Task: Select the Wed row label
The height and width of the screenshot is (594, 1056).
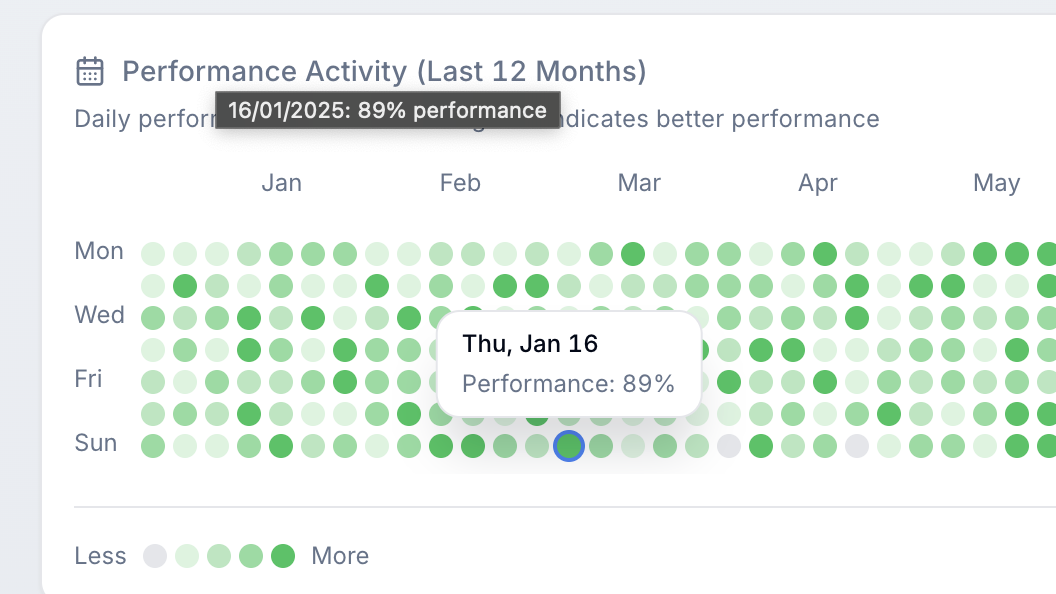Action: (99, 315)
